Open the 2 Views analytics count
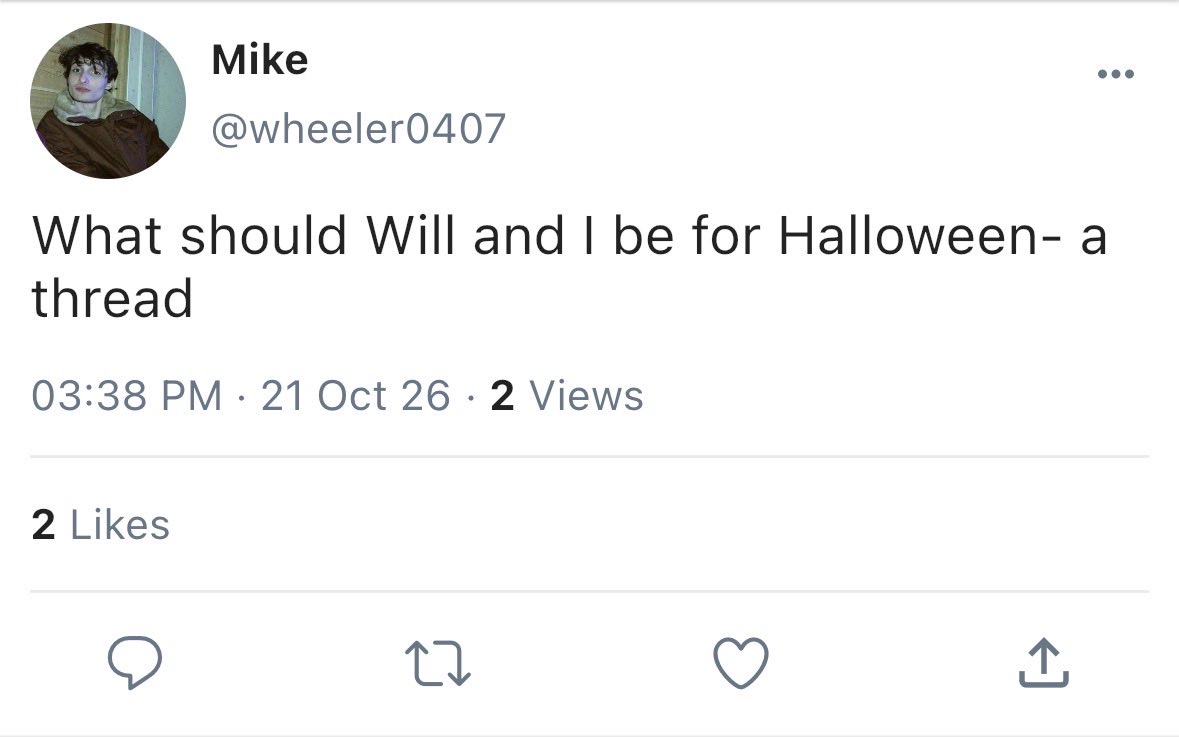1179x737 pixels. pyautogui.click(x=567, y=396)
